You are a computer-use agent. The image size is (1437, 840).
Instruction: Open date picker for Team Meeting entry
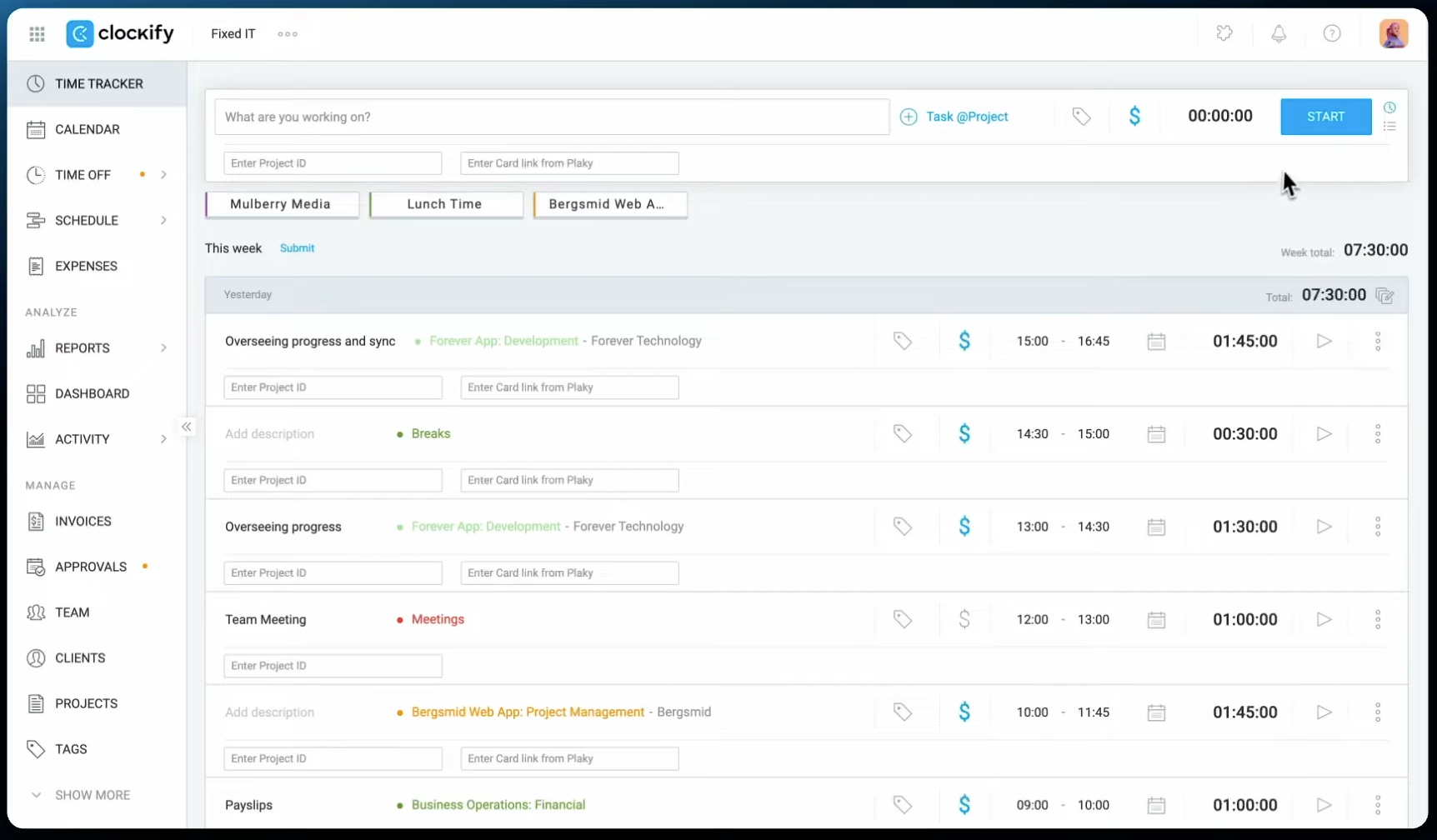point(1156,620)
